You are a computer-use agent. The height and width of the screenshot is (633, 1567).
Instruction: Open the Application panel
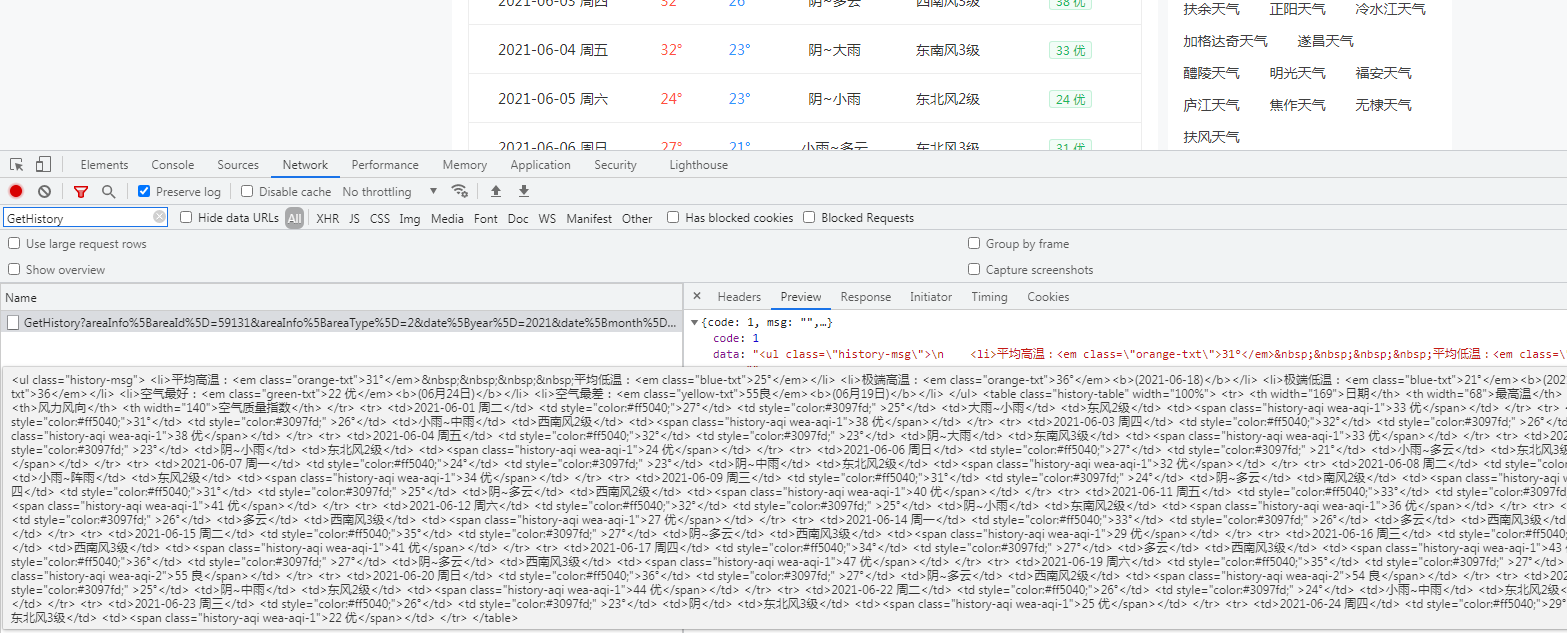point(541,165)
